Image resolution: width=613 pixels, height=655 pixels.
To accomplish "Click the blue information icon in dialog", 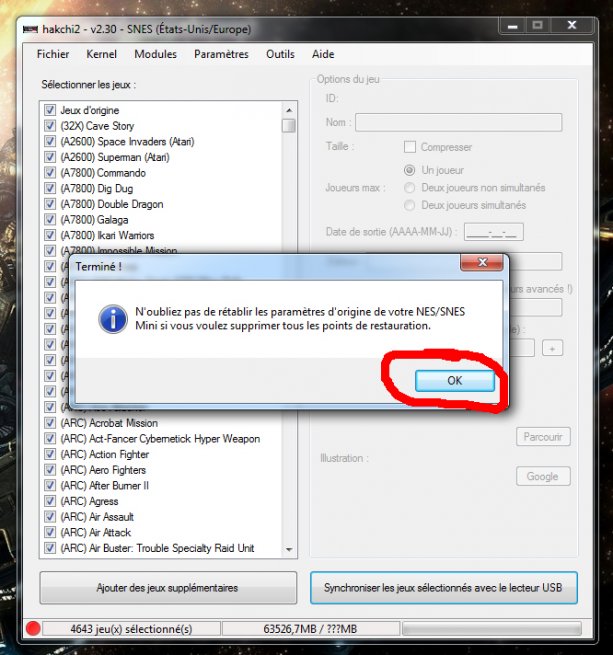I will tap(110, 319).
